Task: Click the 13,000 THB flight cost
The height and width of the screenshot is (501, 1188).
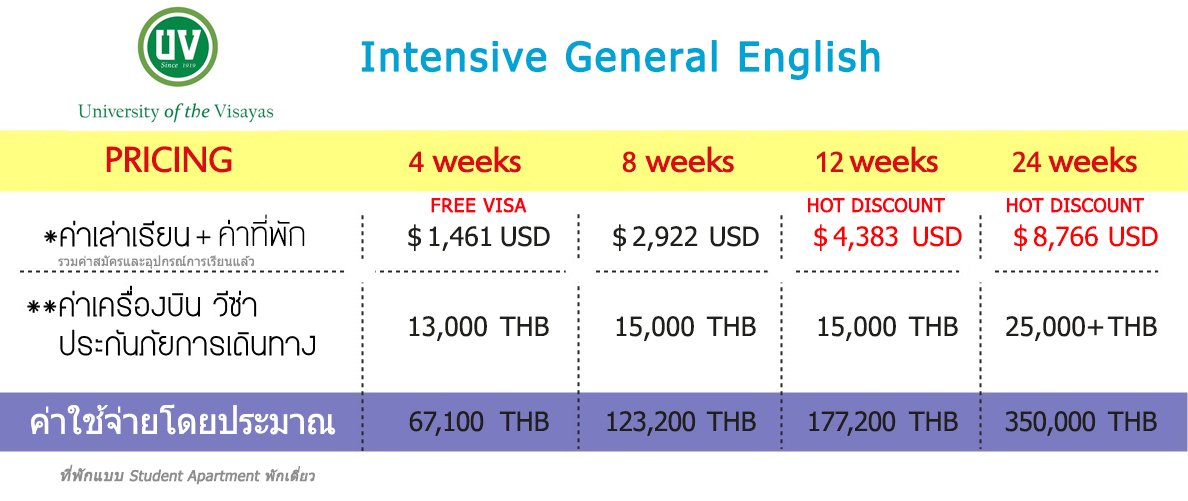Action: (x=478, y=327)
